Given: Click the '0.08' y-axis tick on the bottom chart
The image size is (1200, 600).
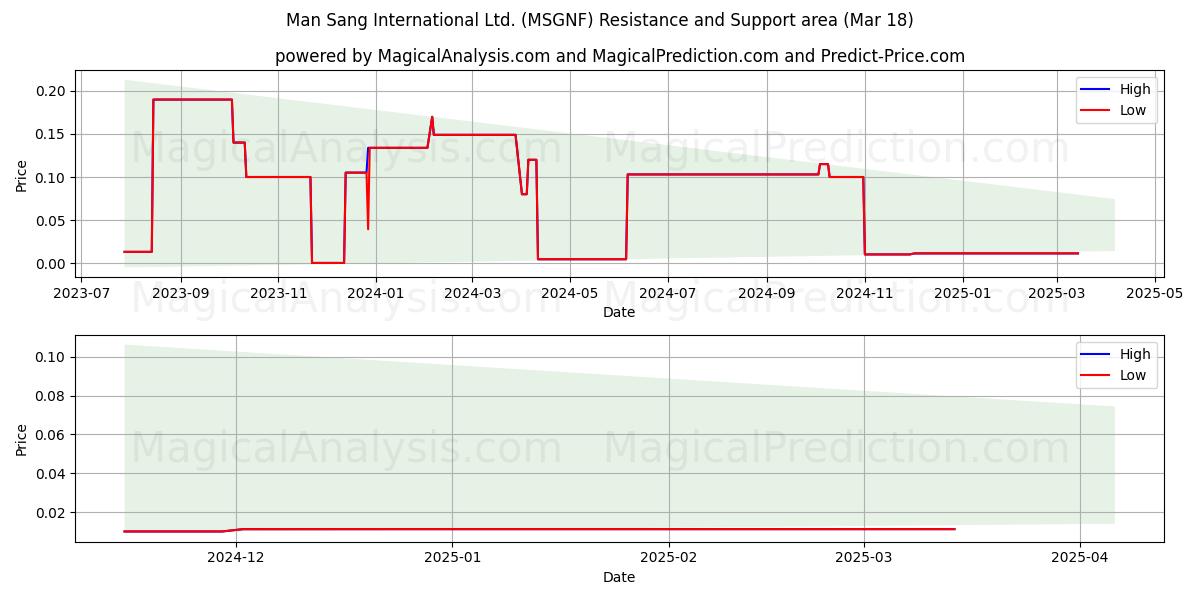Looking at the screenshot, I should [x=52, y=396].
